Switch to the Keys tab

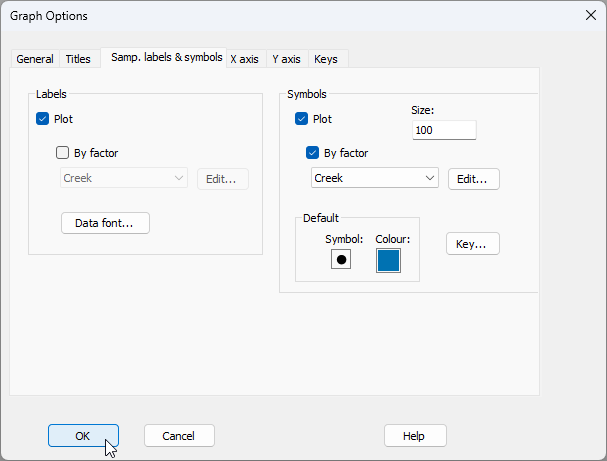pyautogui.click(x=326, y=59)
